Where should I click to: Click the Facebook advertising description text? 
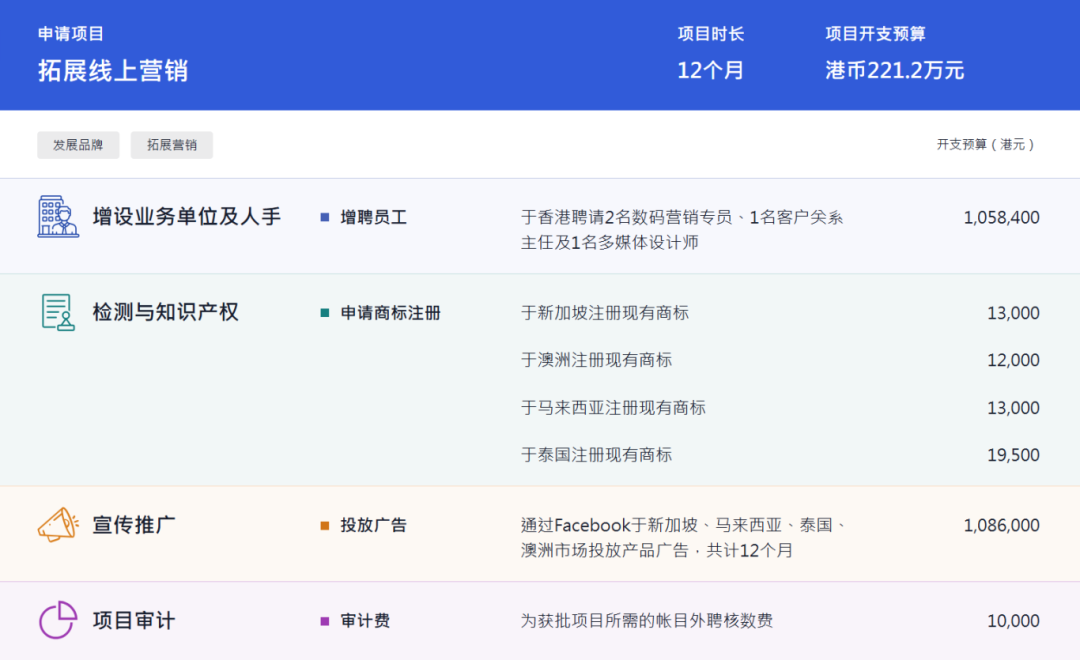(x=683, y=538)
